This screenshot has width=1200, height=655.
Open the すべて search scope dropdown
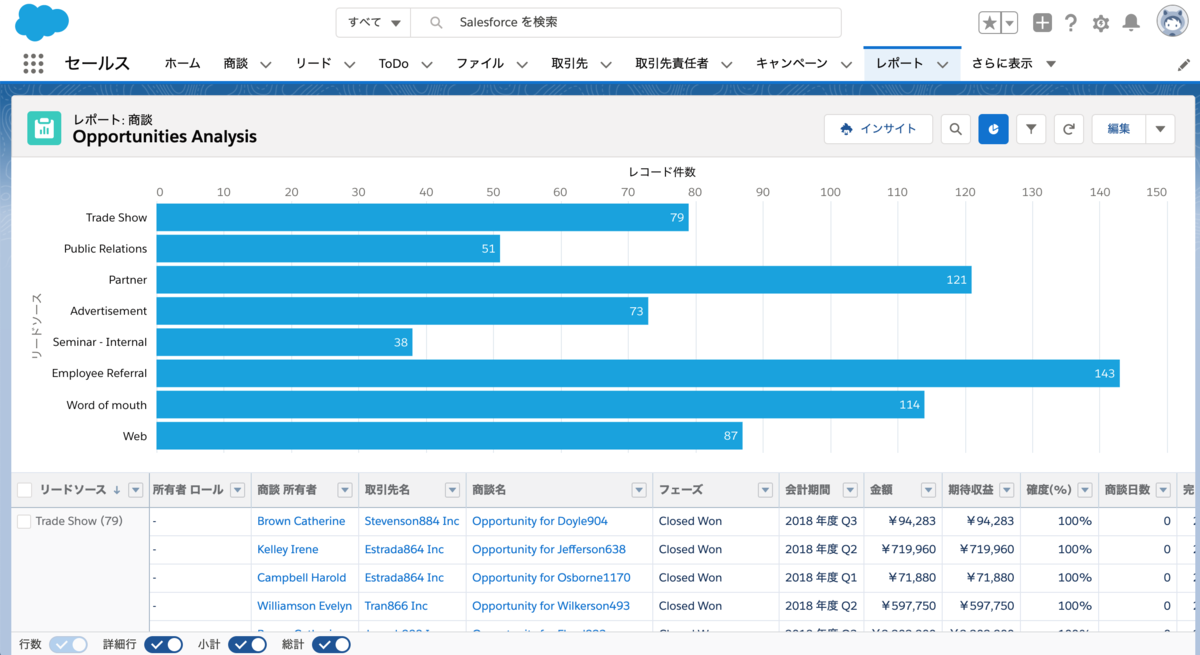pos(373,22)
